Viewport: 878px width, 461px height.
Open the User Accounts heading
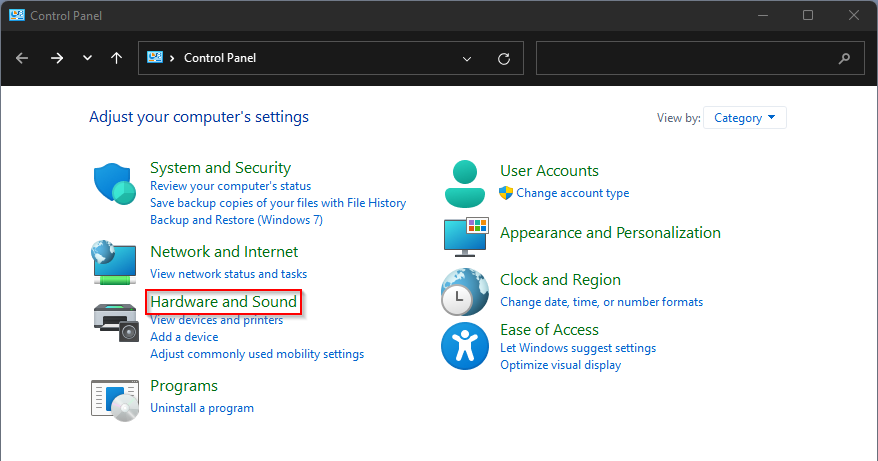pos(549,170)
